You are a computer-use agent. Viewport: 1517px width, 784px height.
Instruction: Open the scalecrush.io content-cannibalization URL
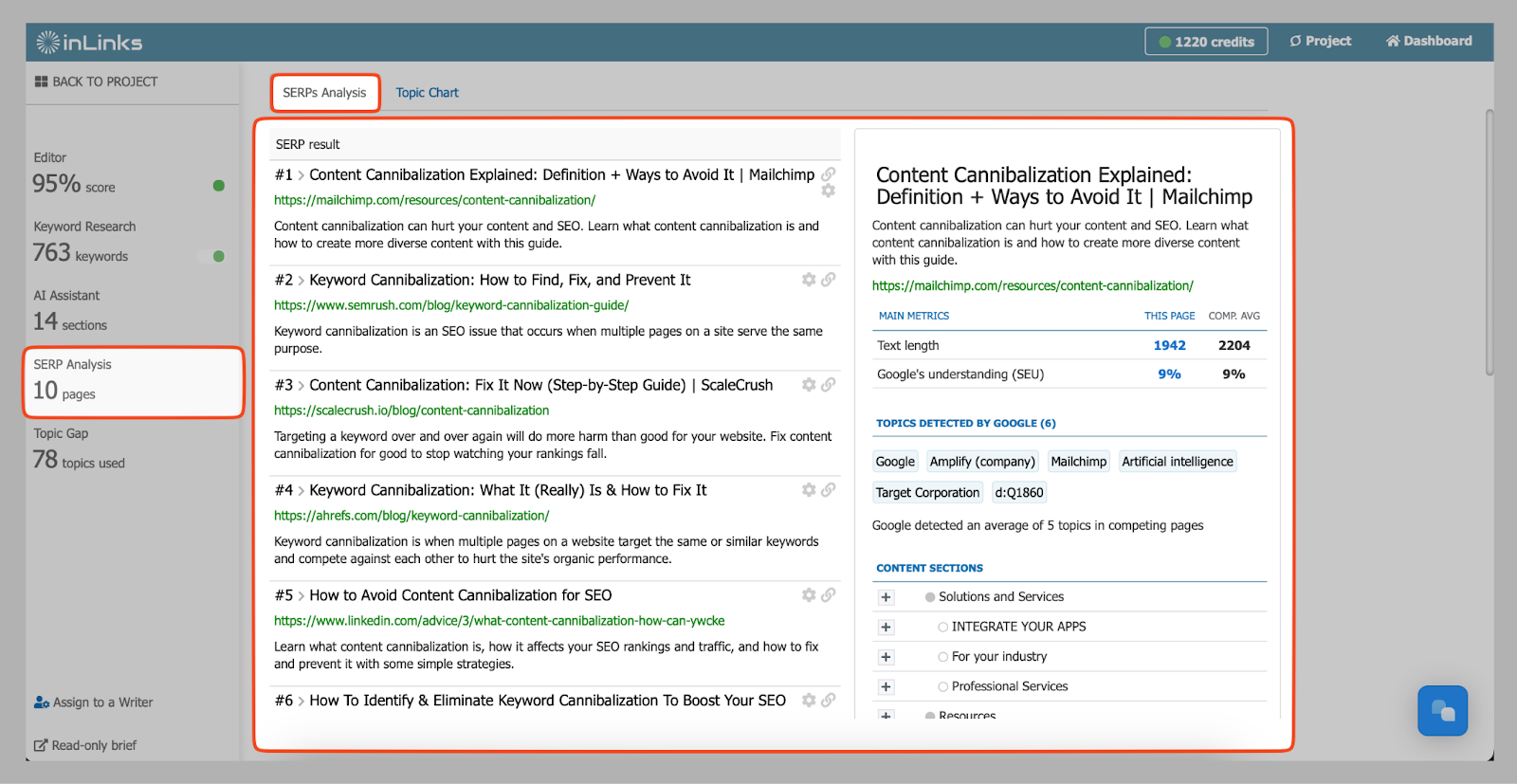(x=411, y=410)
